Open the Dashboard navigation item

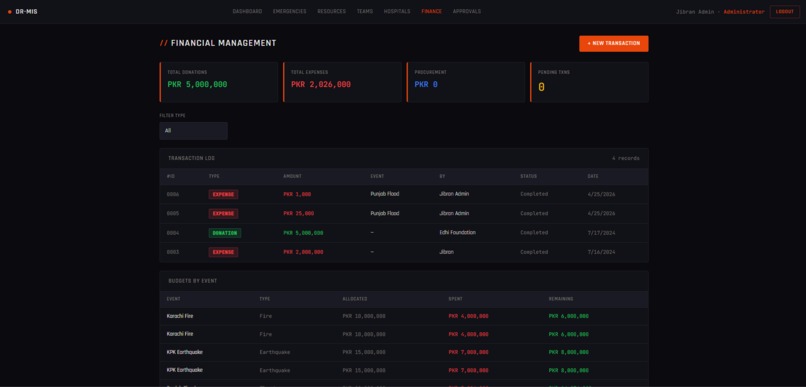(247, 11)
